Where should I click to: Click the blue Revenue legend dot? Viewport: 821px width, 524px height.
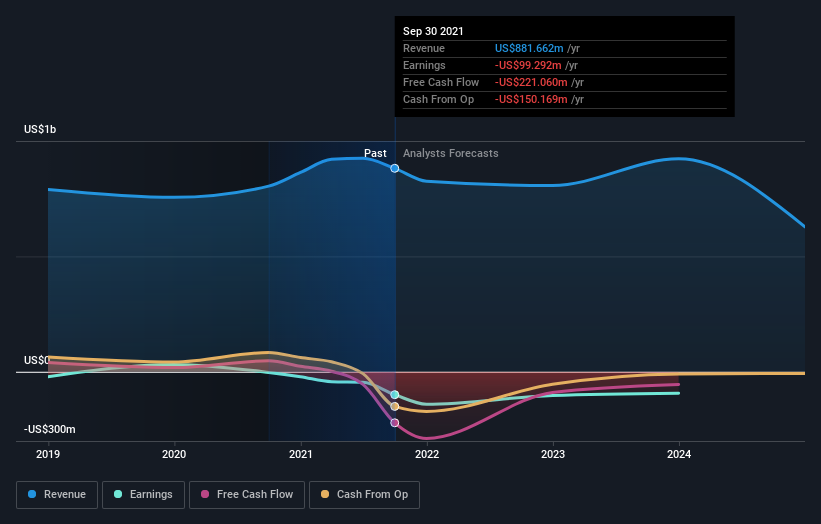[x=32, y=494]
